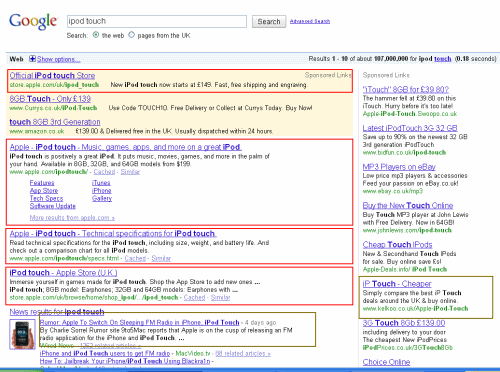Open 'iP Touch - Cheaper' Kelkoo ad
The width and height of the screenshot is (500, 372).
tap(397, 284)
